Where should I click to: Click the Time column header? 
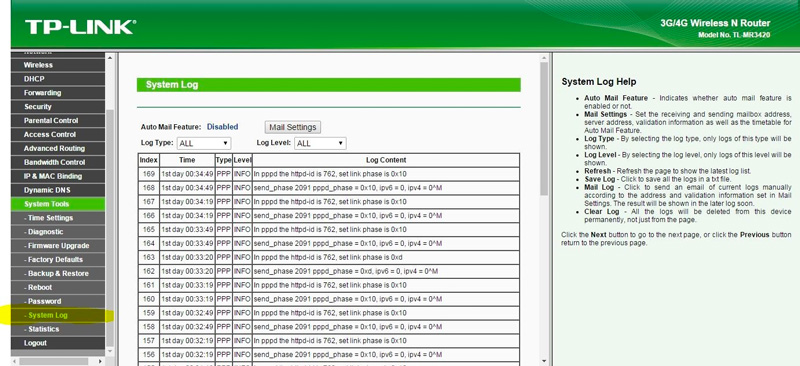187,160
